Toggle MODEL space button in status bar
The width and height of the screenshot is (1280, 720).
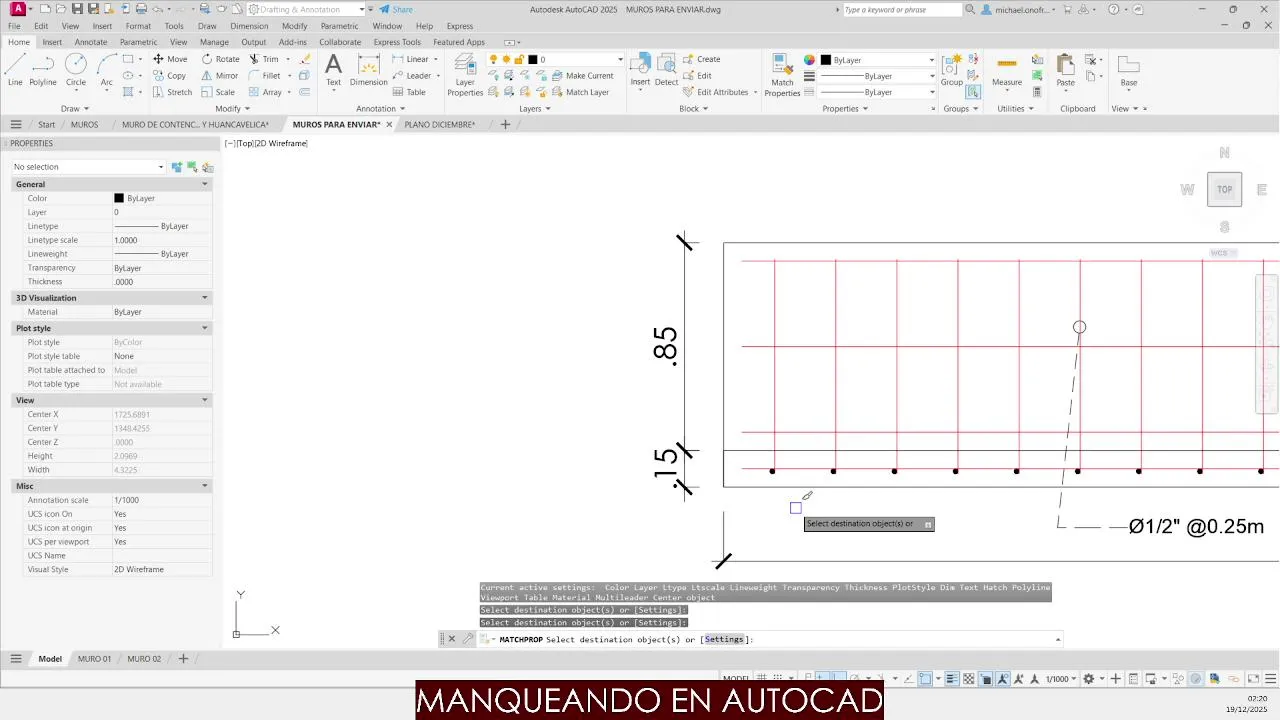coord(736,679)
